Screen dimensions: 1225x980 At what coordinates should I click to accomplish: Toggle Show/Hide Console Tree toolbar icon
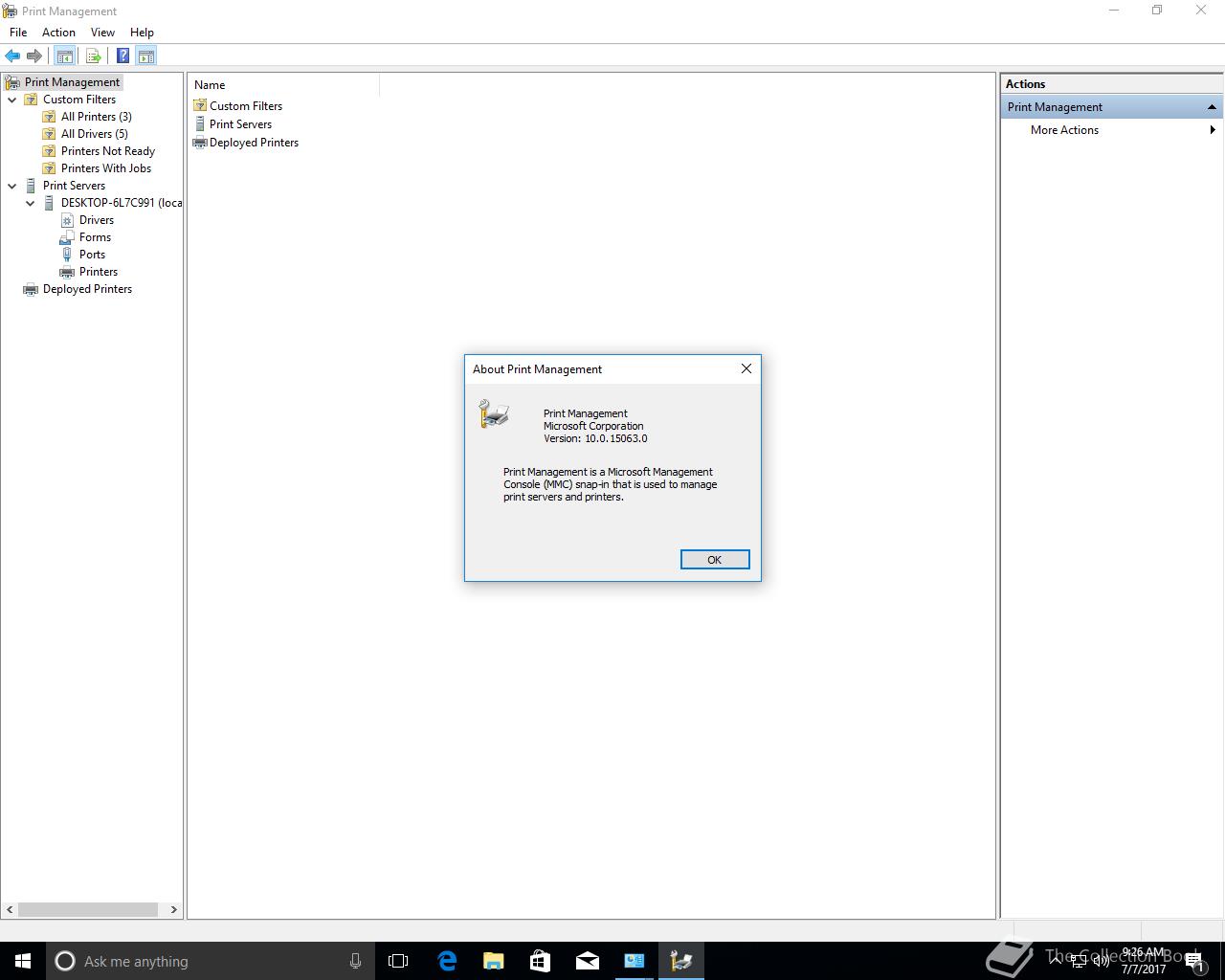click(x=65, y=56)
